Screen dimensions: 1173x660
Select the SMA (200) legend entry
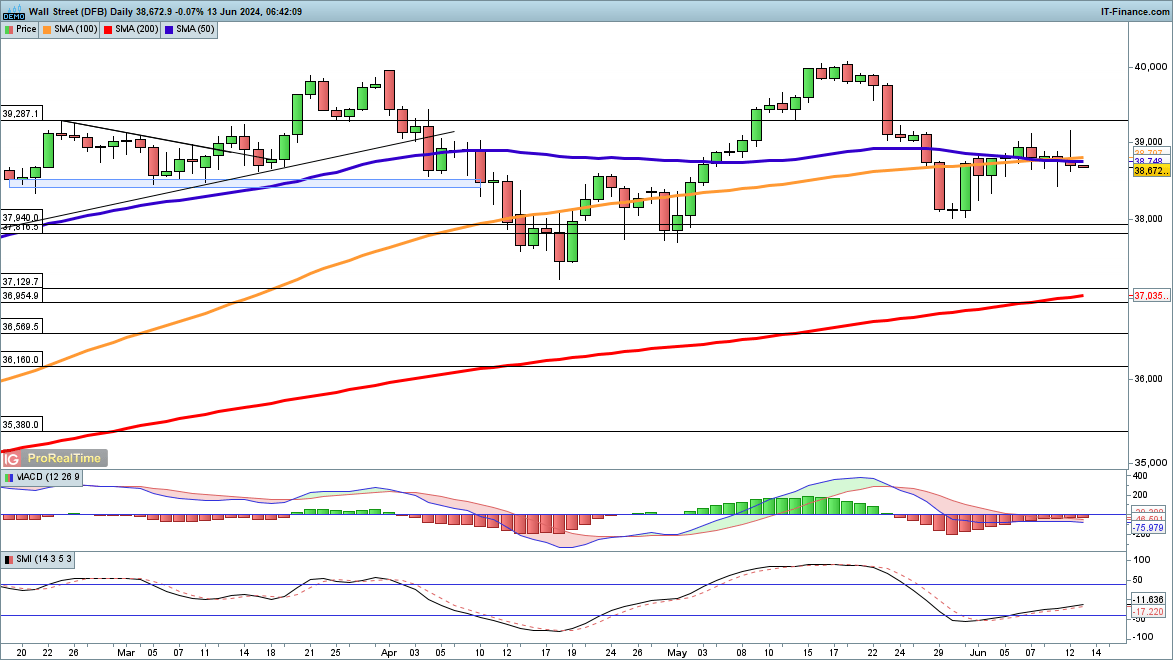131,29
